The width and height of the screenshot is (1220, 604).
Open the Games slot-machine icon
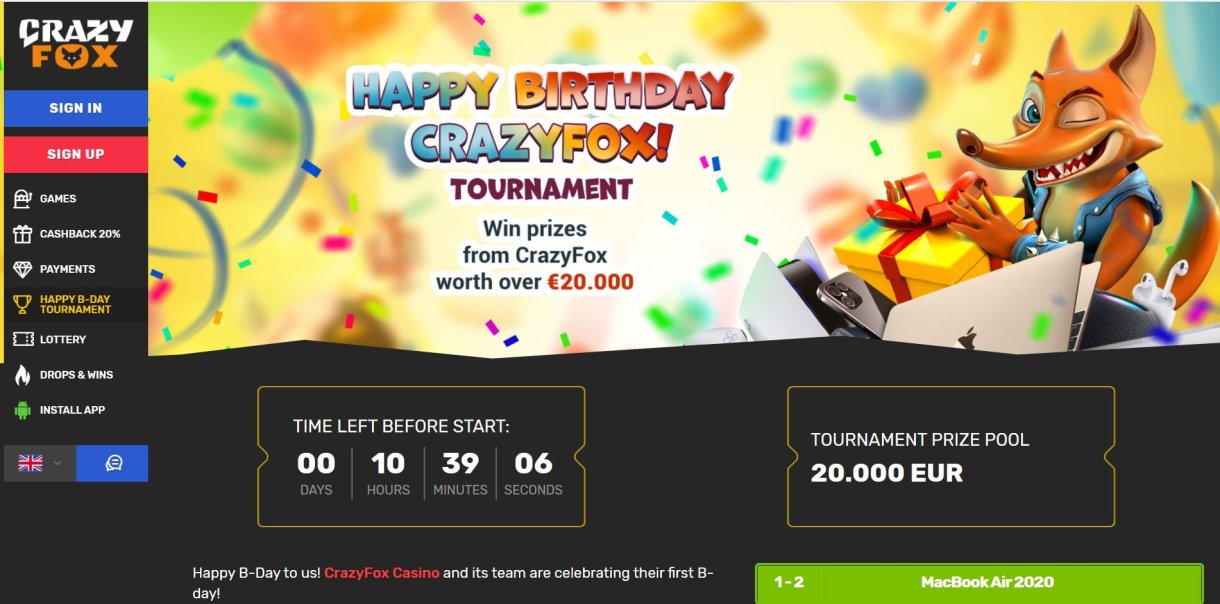click(22, 199)
